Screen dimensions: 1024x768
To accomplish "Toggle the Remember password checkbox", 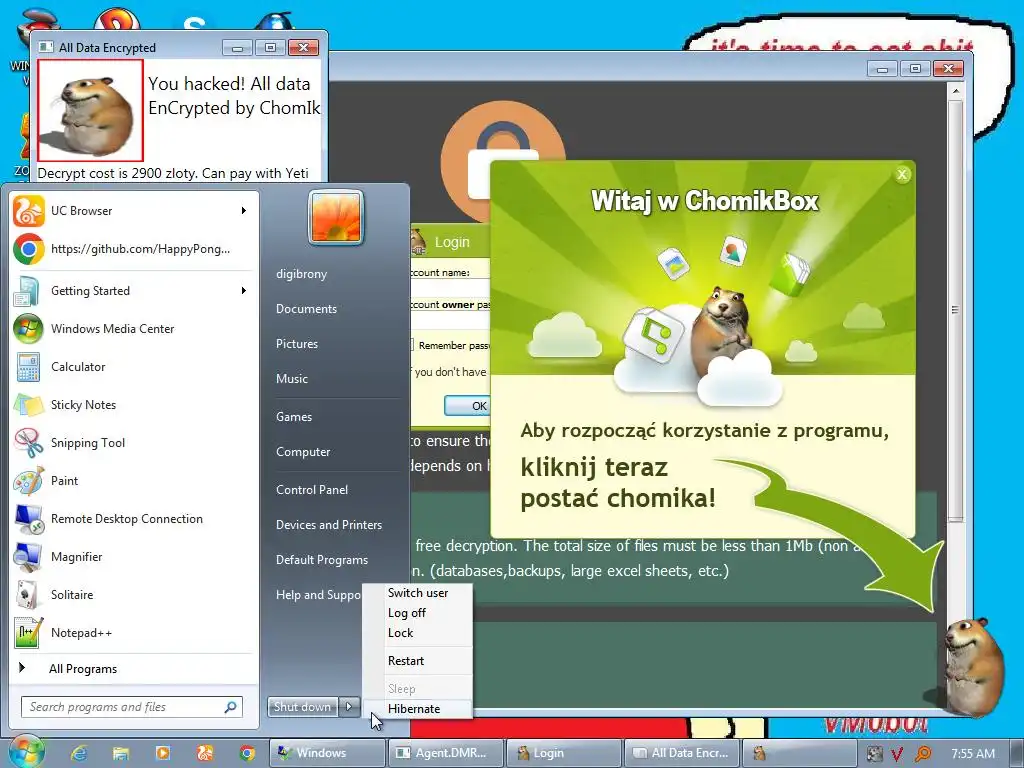I will pyautogui.click(x=411, y=345).
